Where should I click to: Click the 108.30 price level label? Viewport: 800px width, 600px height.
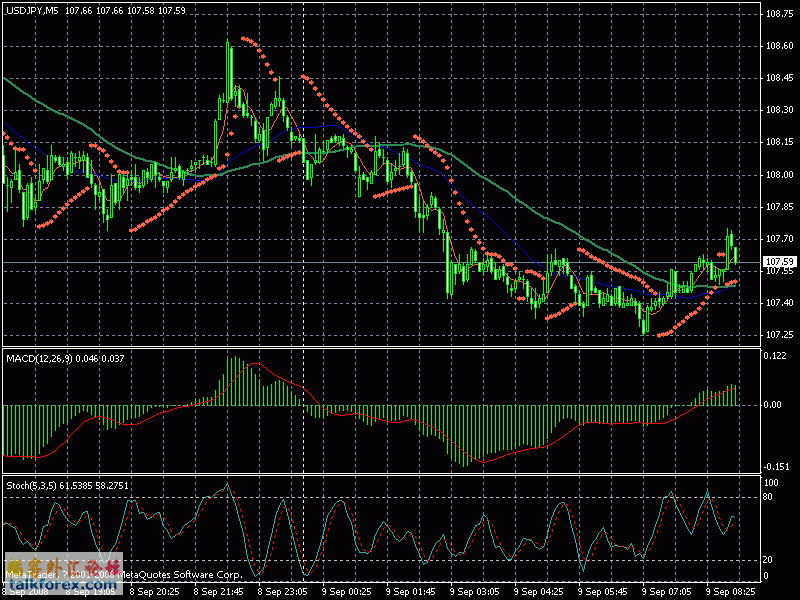click(780, 110)
